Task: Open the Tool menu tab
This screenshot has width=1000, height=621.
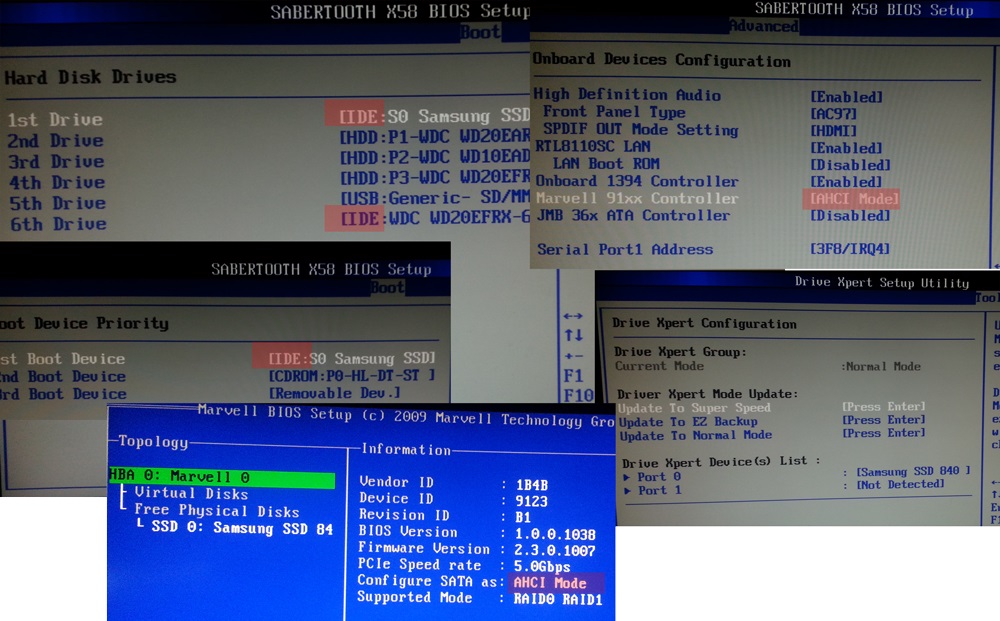Action: (x=983, y=296)
